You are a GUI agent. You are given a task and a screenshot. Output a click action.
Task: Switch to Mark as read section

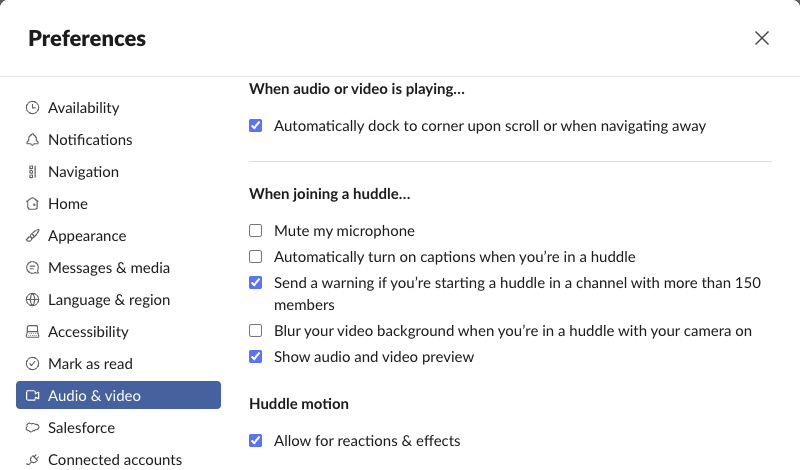pyautogui.click(x=118, y=364)
